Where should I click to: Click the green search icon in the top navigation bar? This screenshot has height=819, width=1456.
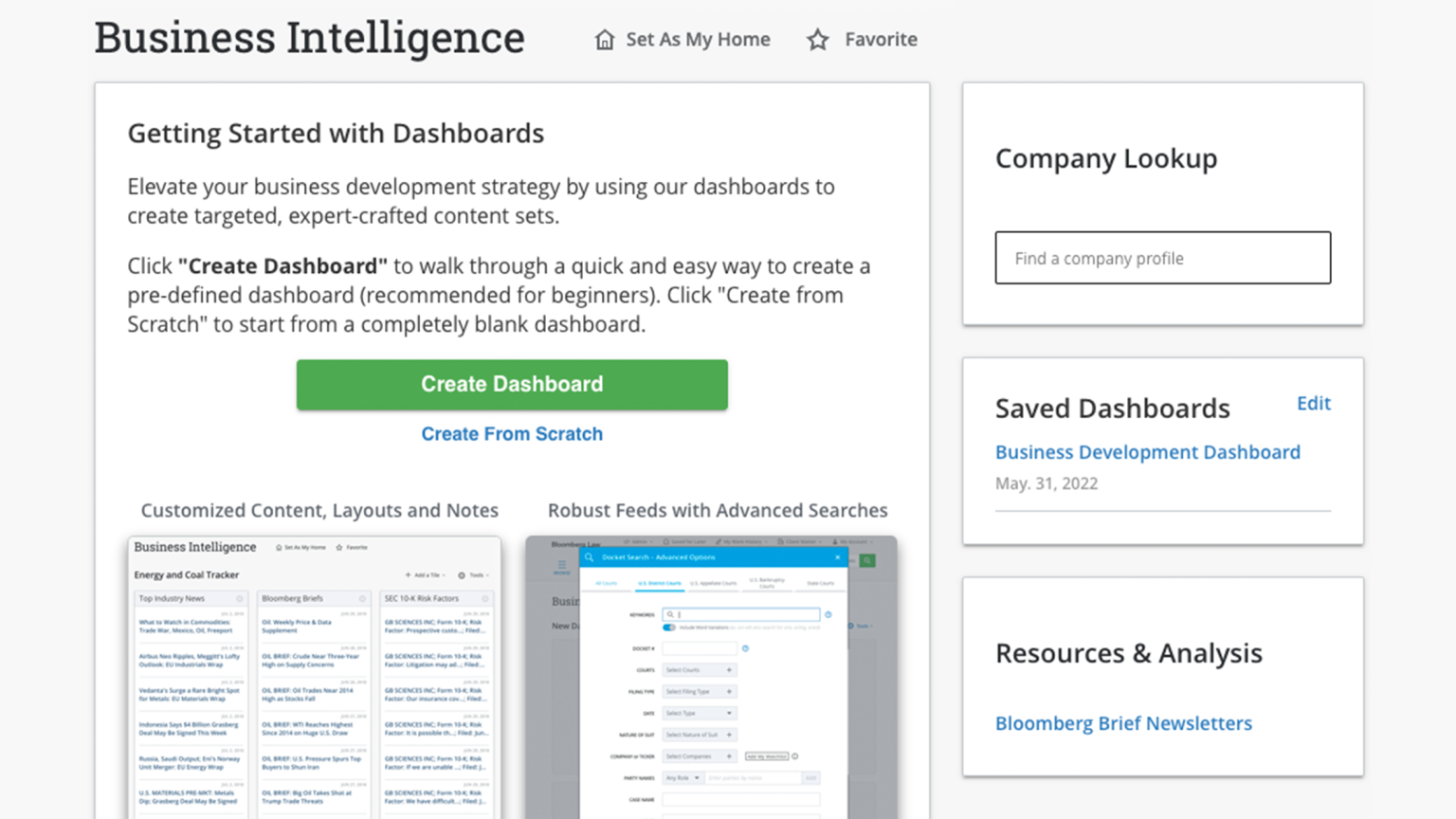click(x=866, y=560)
